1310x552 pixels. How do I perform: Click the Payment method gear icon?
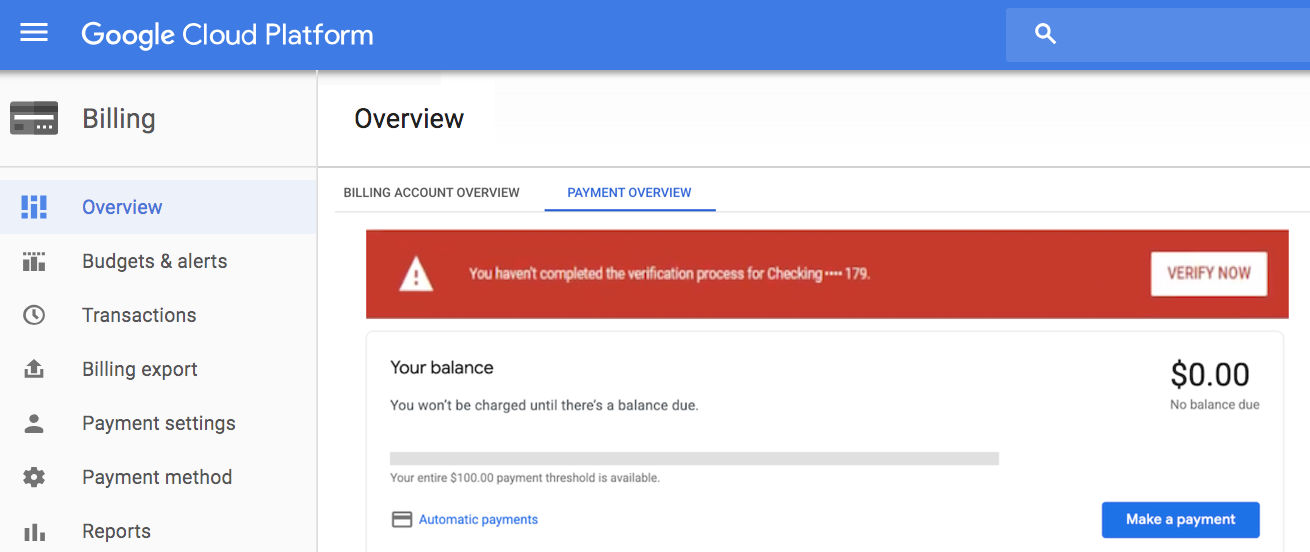(34, 477)
